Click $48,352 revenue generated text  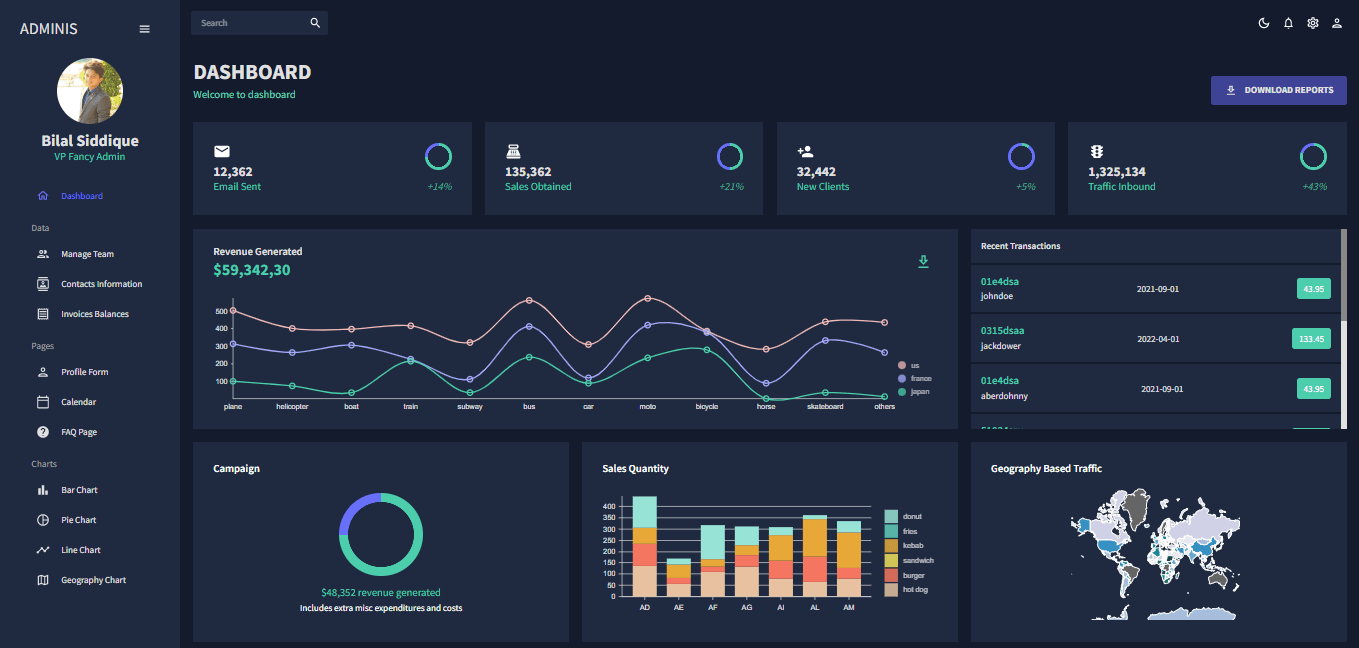coord(381,593)
